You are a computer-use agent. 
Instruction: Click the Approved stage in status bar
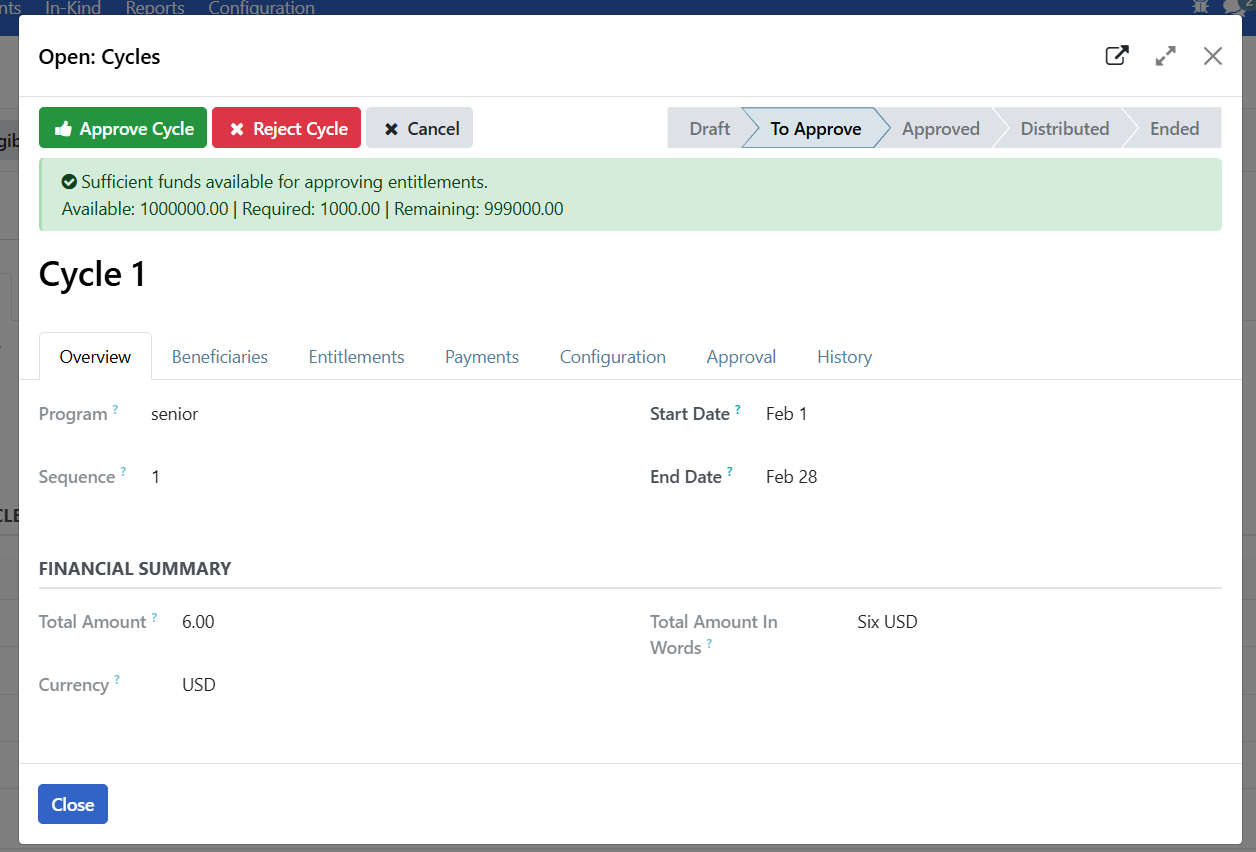[940, 128]
